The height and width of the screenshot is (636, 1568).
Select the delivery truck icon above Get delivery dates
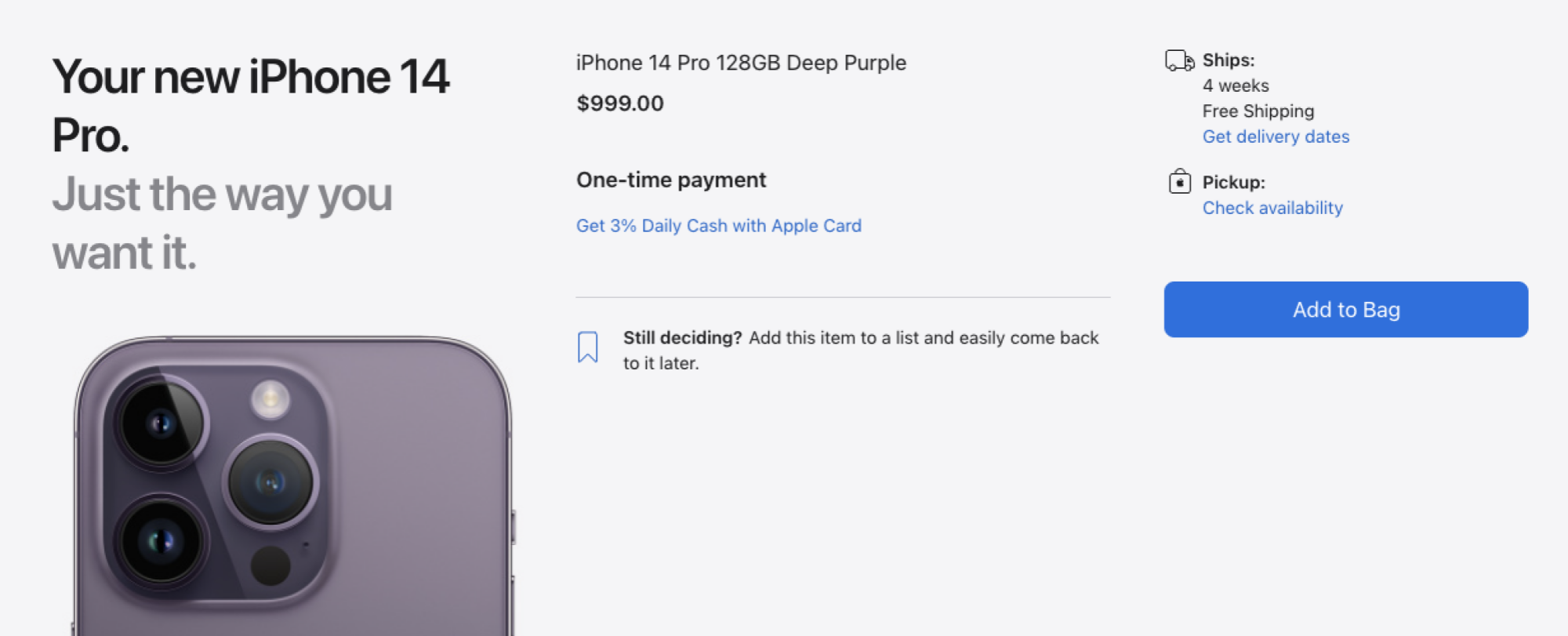1179,60
